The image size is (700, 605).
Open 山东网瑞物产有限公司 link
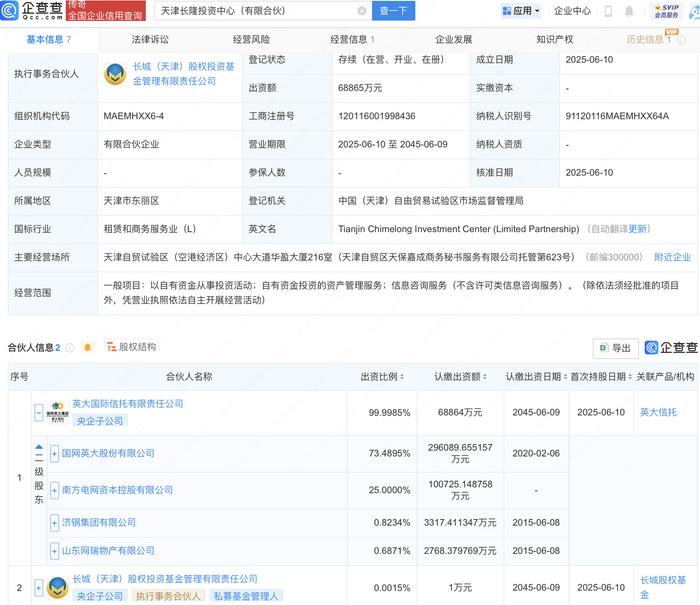coord(108,551)
